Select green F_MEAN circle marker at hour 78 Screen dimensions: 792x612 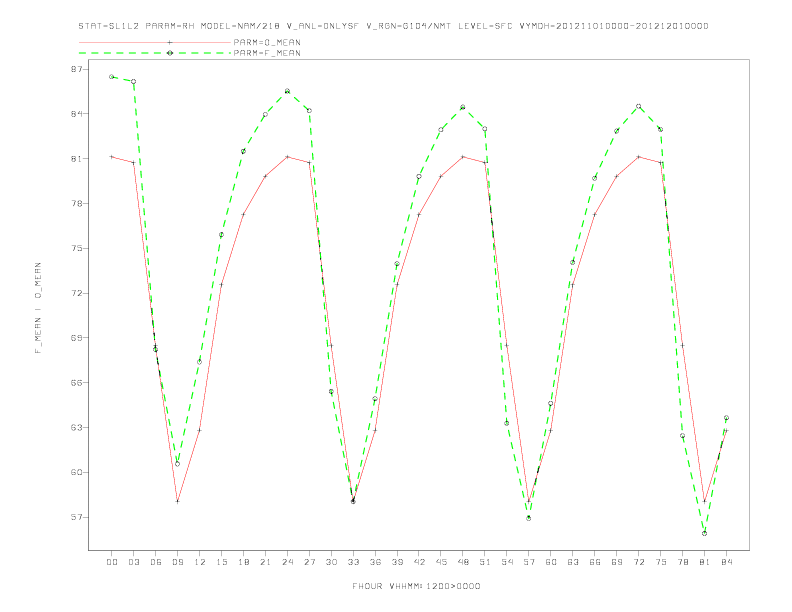[682, 436]
